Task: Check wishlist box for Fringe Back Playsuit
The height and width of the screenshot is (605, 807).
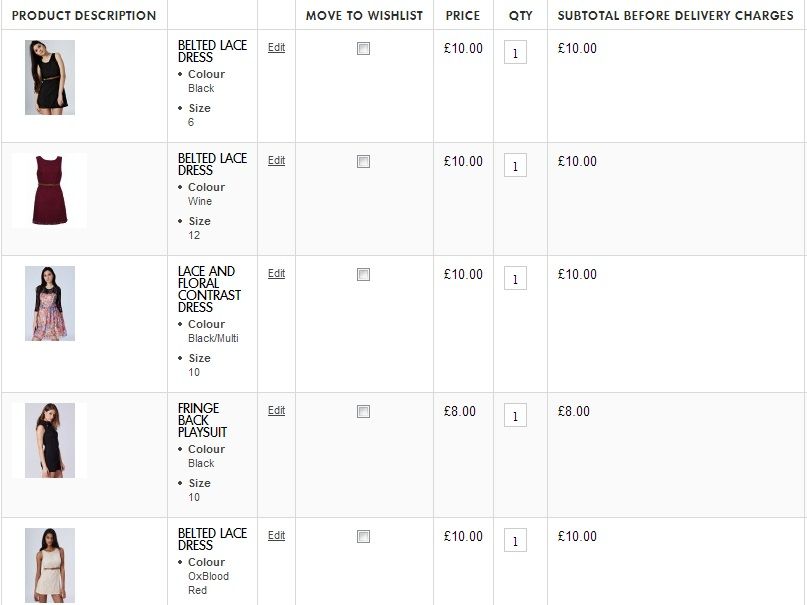Action: 363,412
